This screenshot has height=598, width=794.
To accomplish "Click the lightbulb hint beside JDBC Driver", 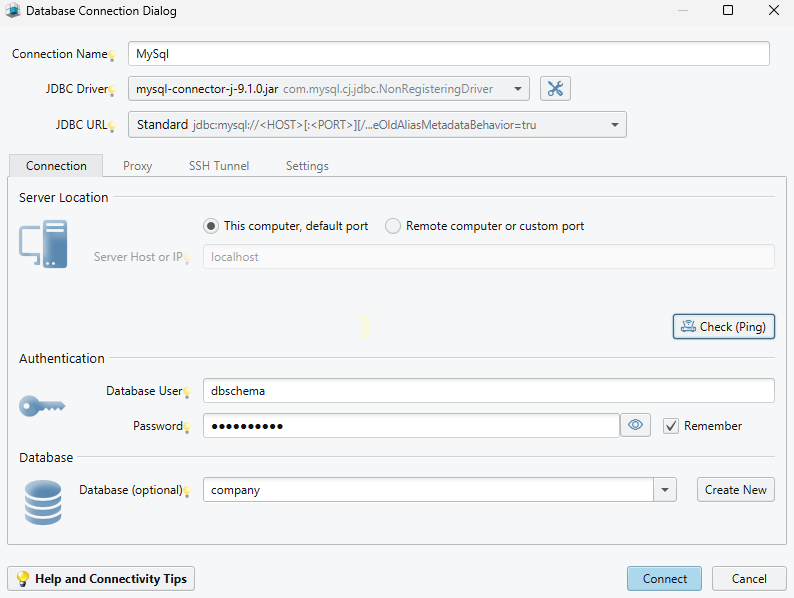I will pyautogui.click(x=113, y=91).
